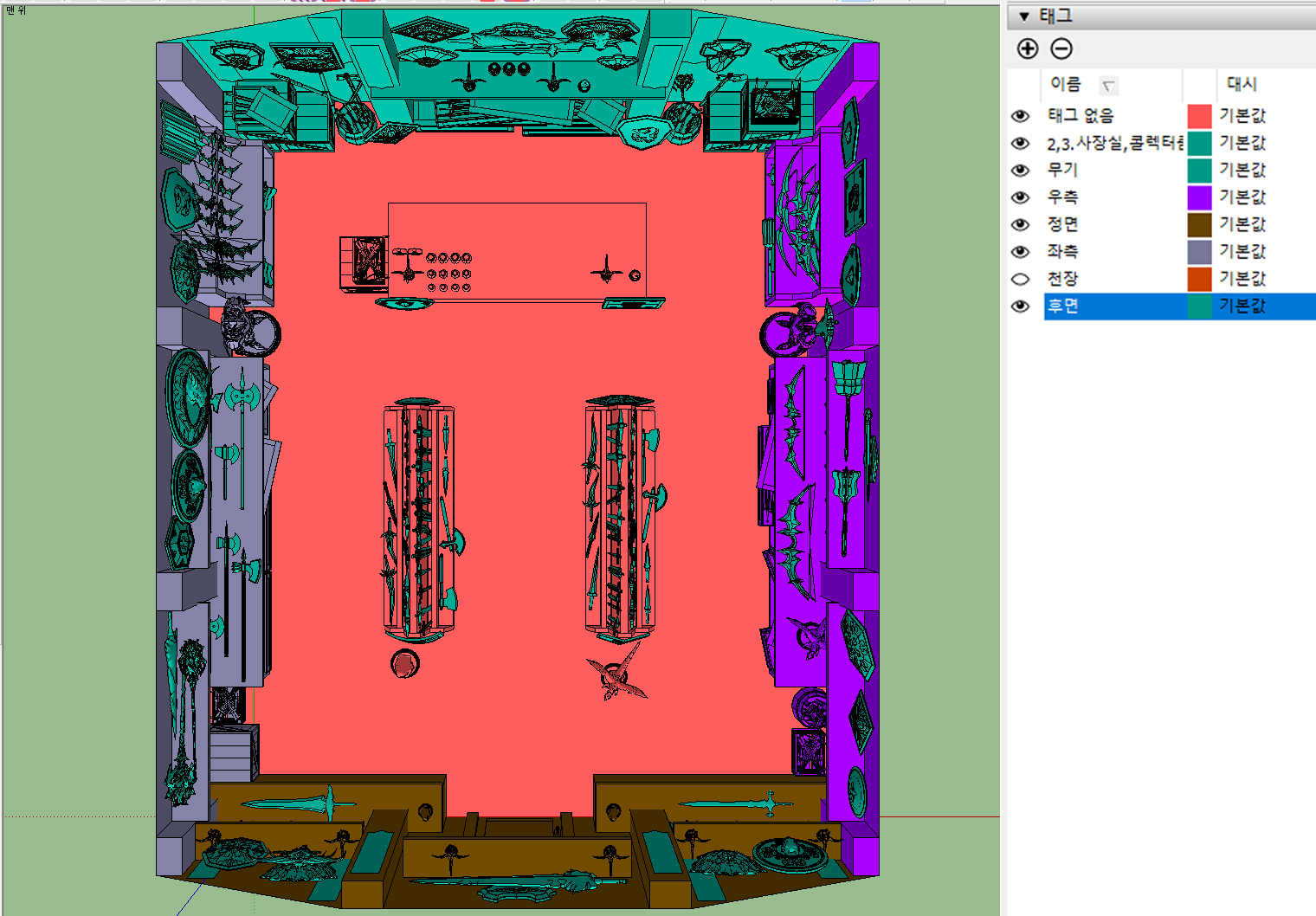Open dash style 기본값 for 우측

click(1242, 197)
